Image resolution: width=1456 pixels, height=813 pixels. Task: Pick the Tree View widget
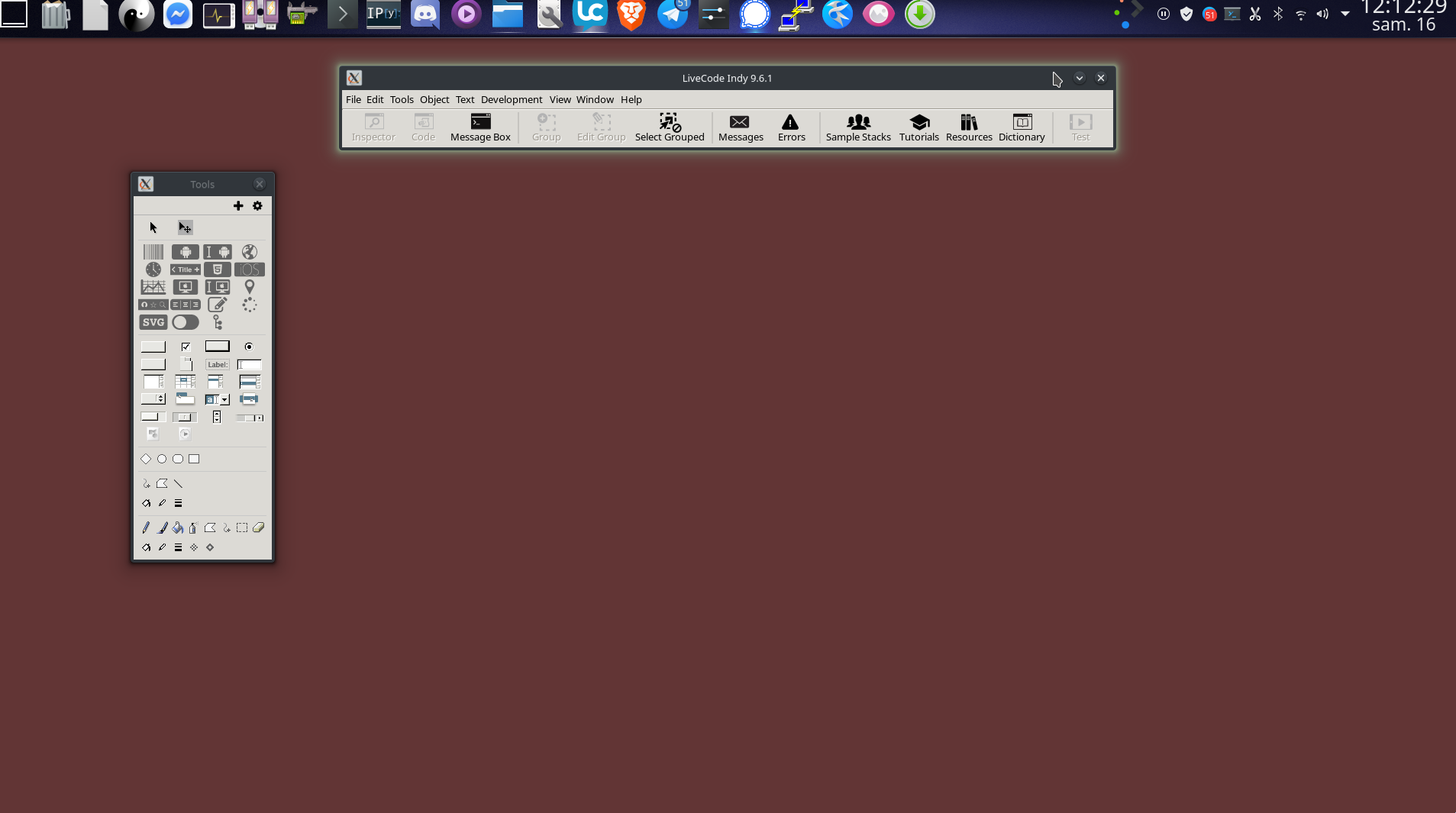[218, 322]
